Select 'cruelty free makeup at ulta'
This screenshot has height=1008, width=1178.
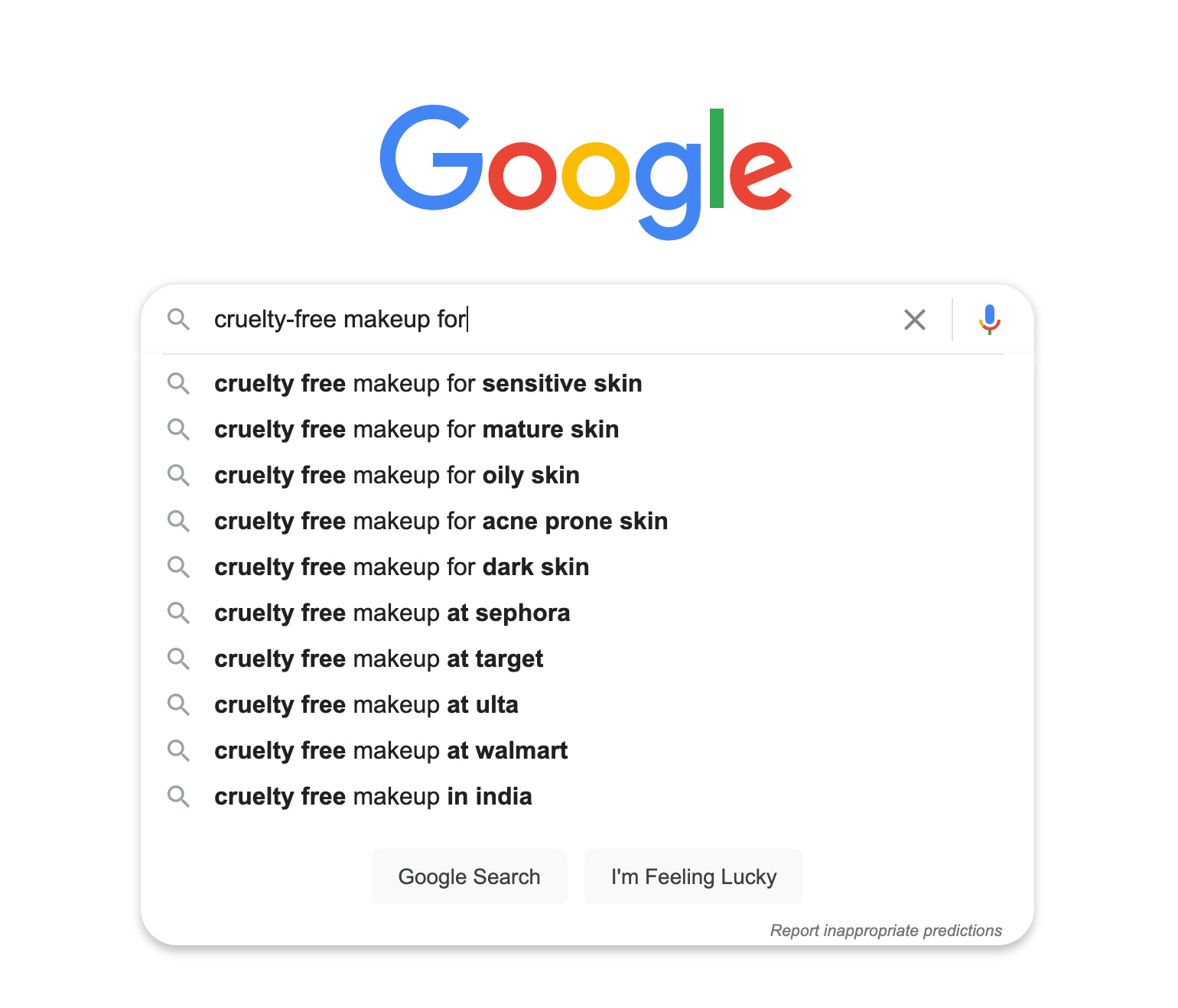click(366, 704)
